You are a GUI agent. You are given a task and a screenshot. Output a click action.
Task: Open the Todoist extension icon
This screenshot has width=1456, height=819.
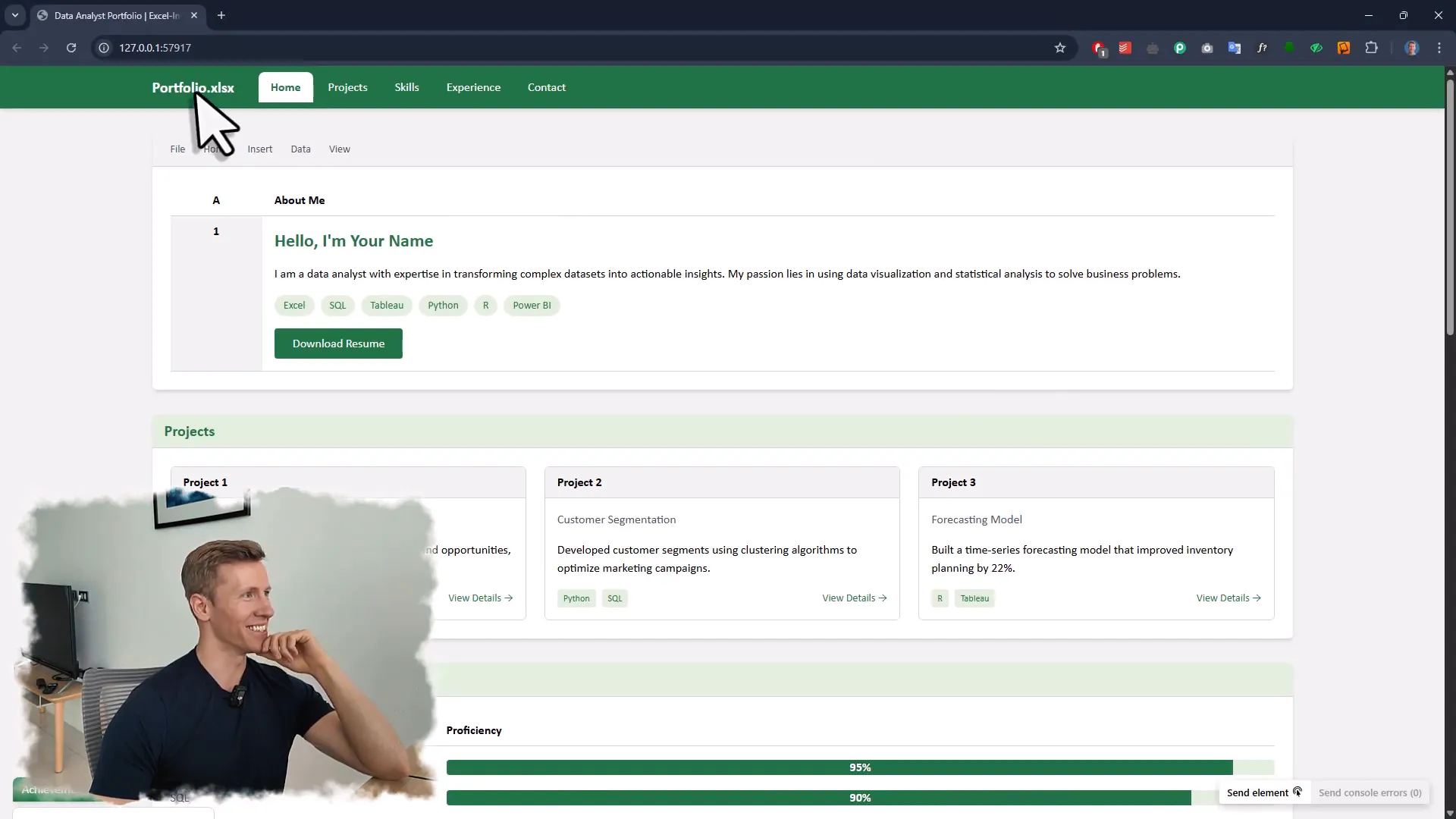tap(1125, 48)
